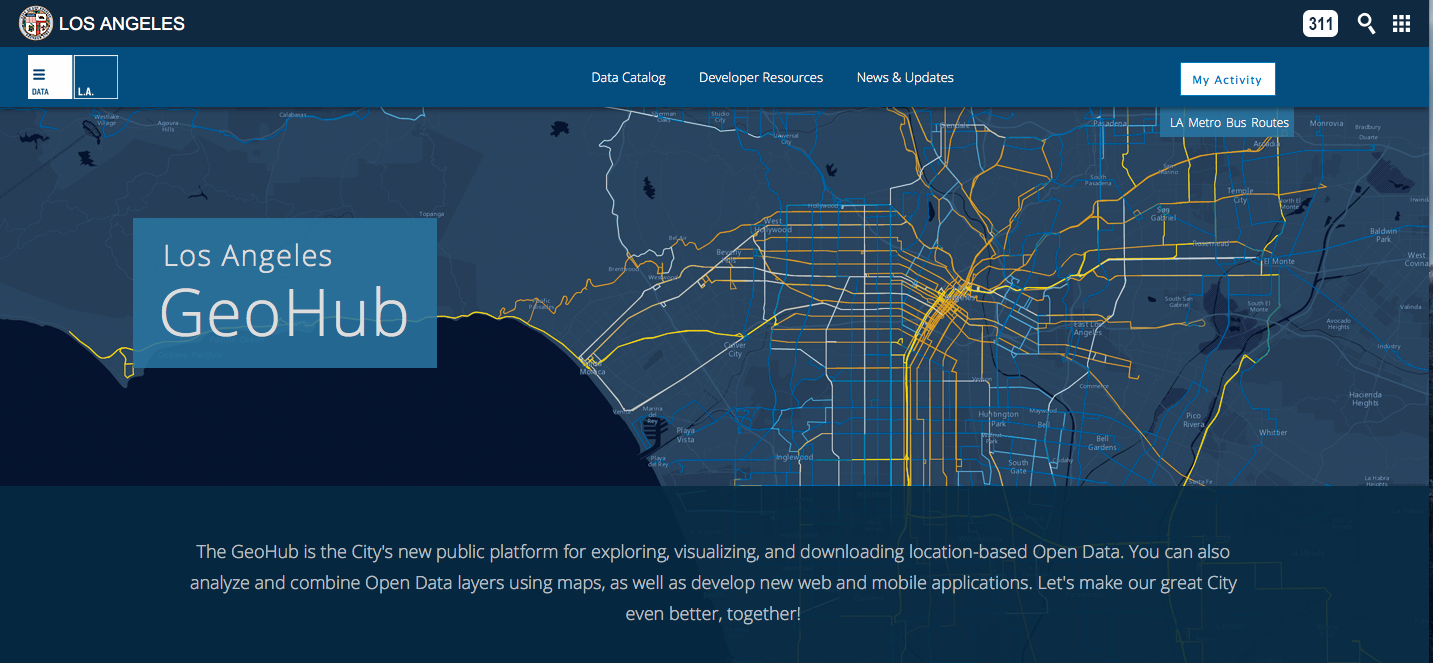Image resolution: width=1433 pixels, height=663 pixels.
Task: Click the 'Los Angeles' text in banner
Action: click(x=248, y=255)
